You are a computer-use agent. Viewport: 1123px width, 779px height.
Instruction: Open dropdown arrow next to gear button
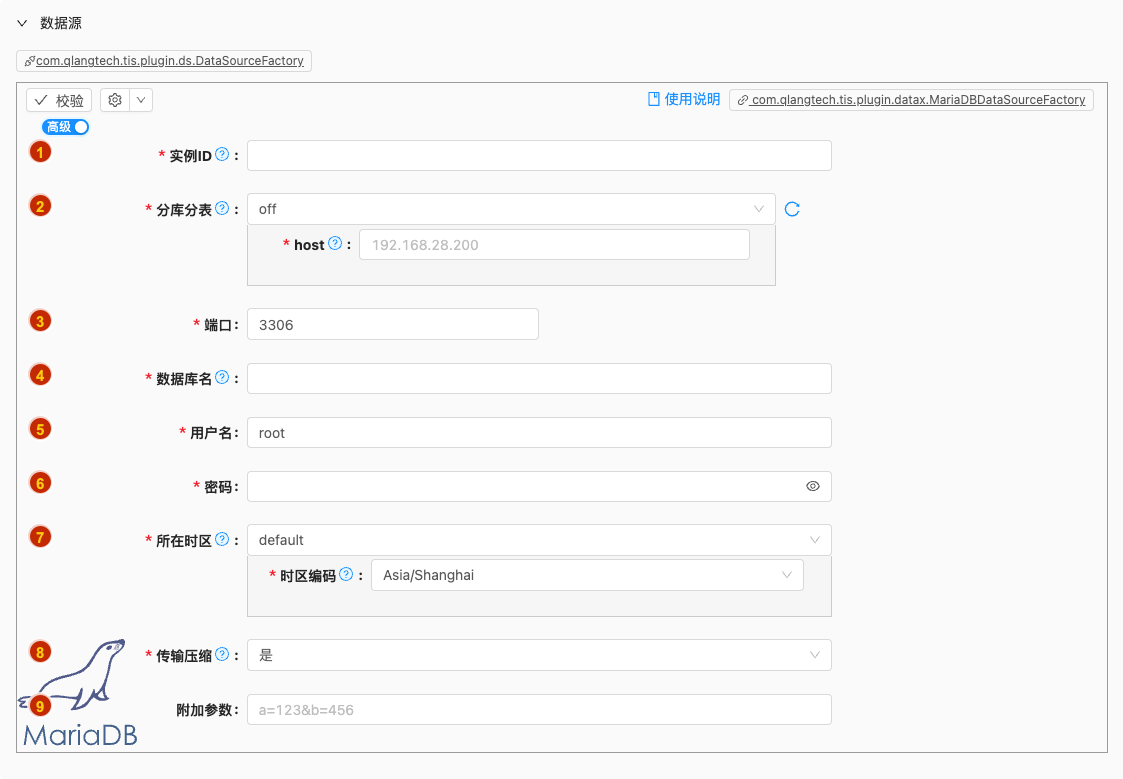click(141, 100)
